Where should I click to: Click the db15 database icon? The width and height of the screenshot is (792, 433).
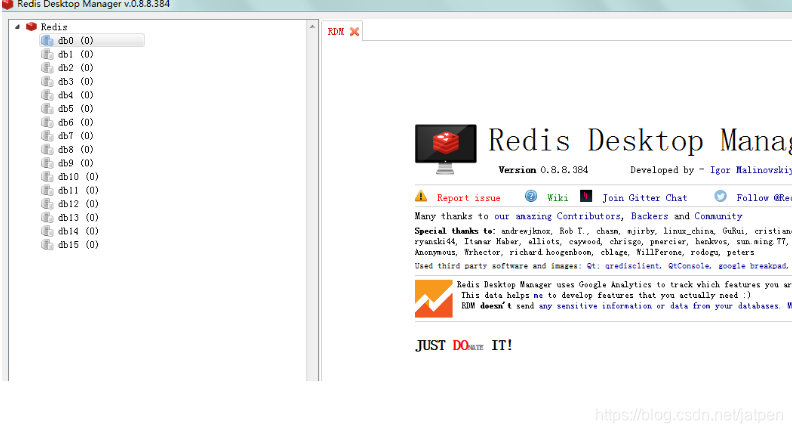click(x=47, y=245)
